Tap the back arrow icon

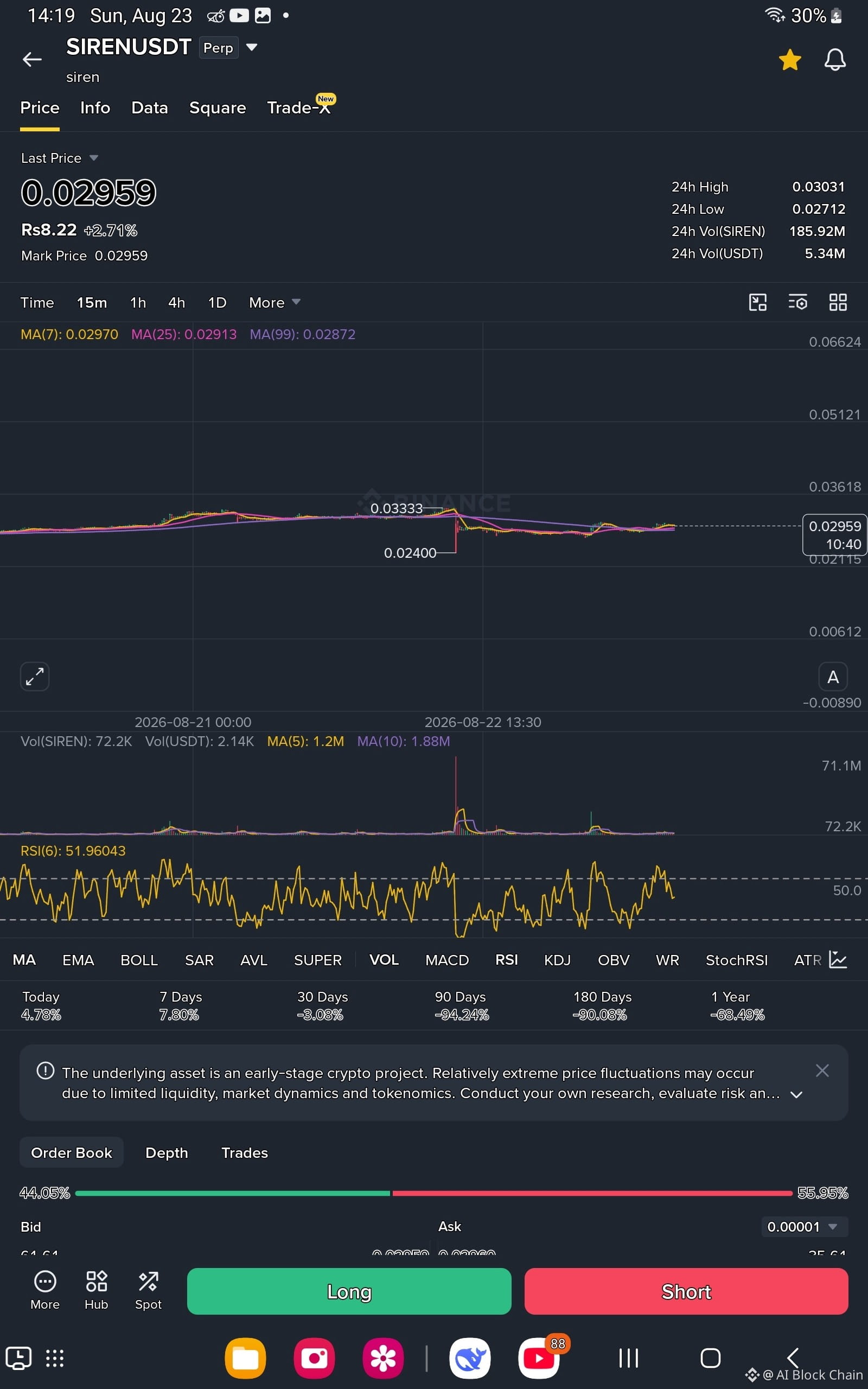[x=32, y=59]
